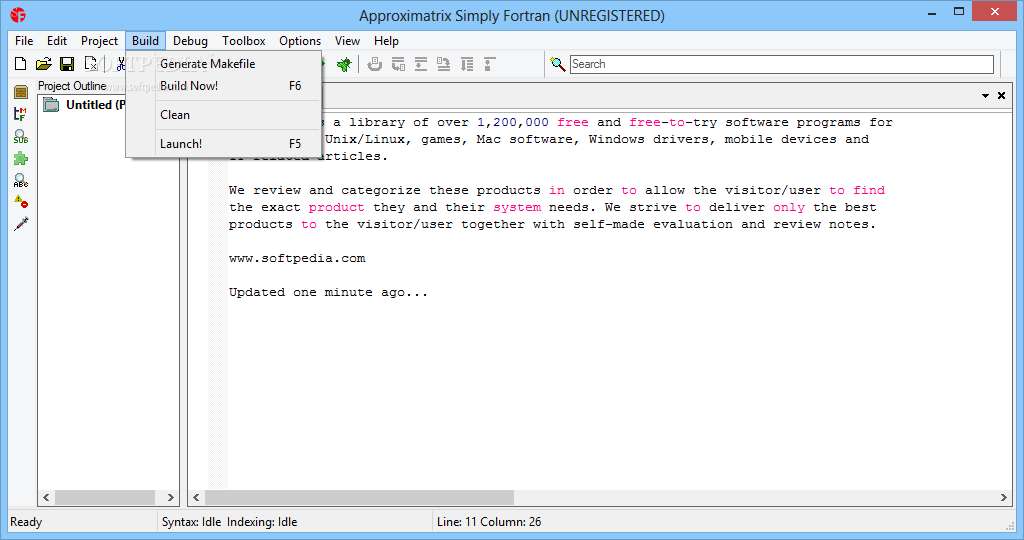Click the www.softpedia.com text in the editor
This screenshot has width=1024, height=540.
click(x=297, y=259)
